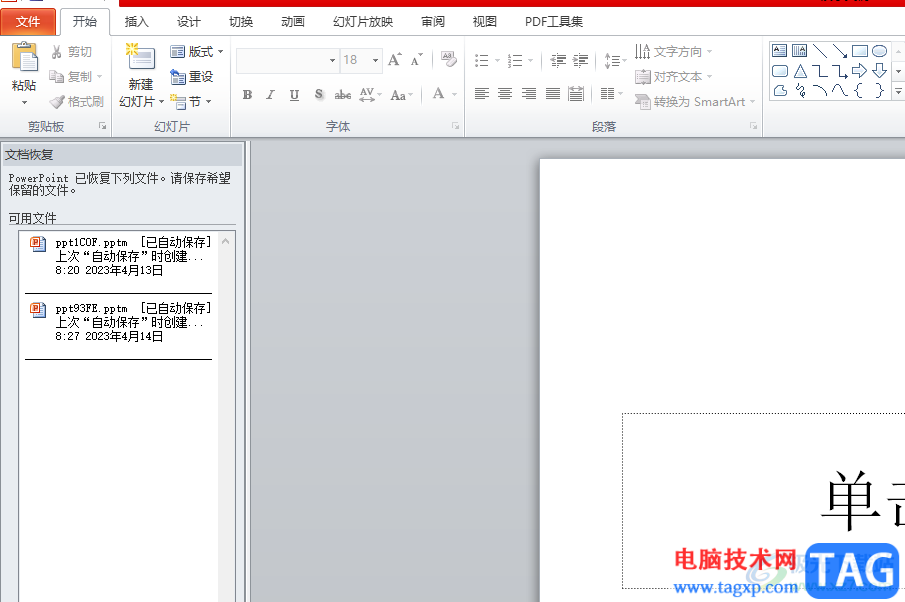Increase font size with large A
The width and height of the screenshot is (905, 602).
pos(395,59)
